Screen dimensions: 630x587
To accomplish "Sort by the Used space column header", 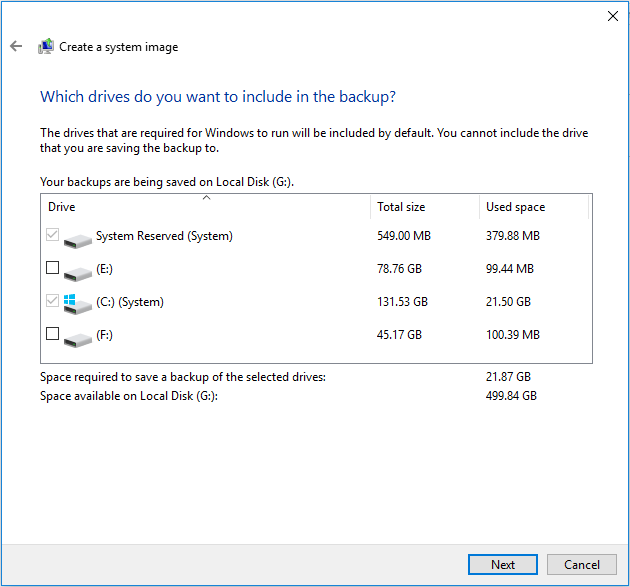I will 534,207.
